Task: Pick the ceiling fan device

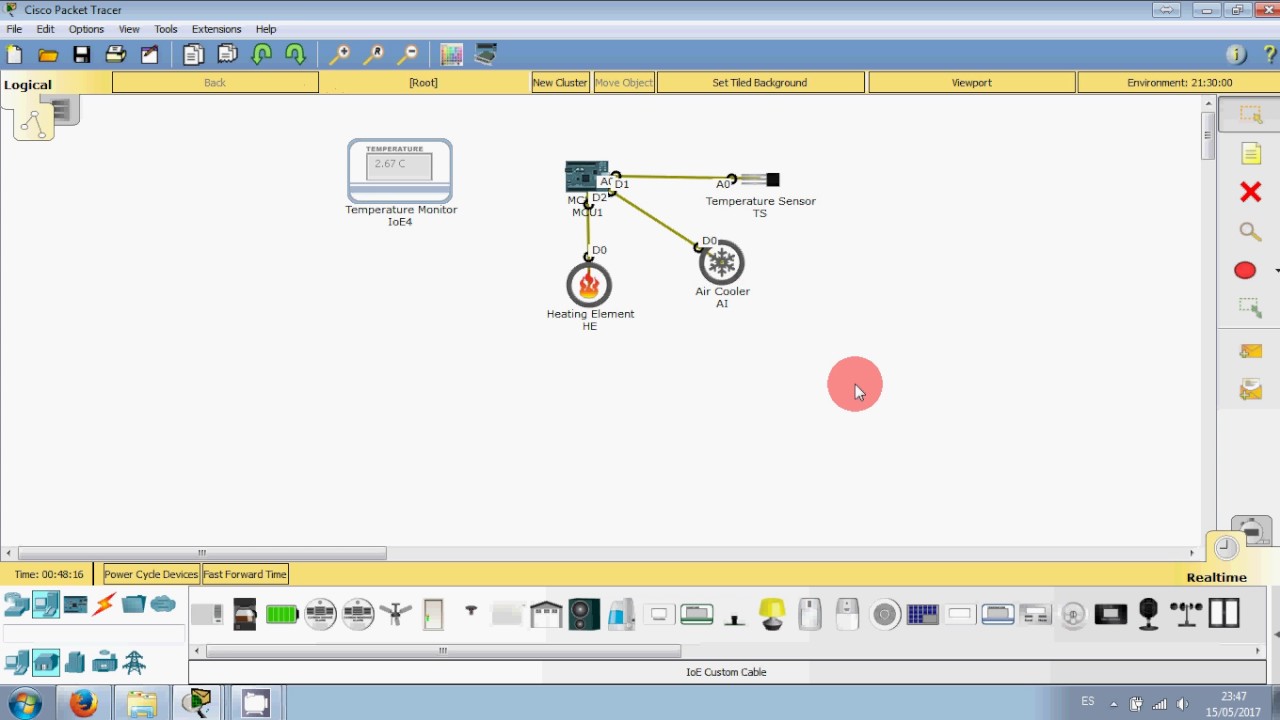Action: 396,614
